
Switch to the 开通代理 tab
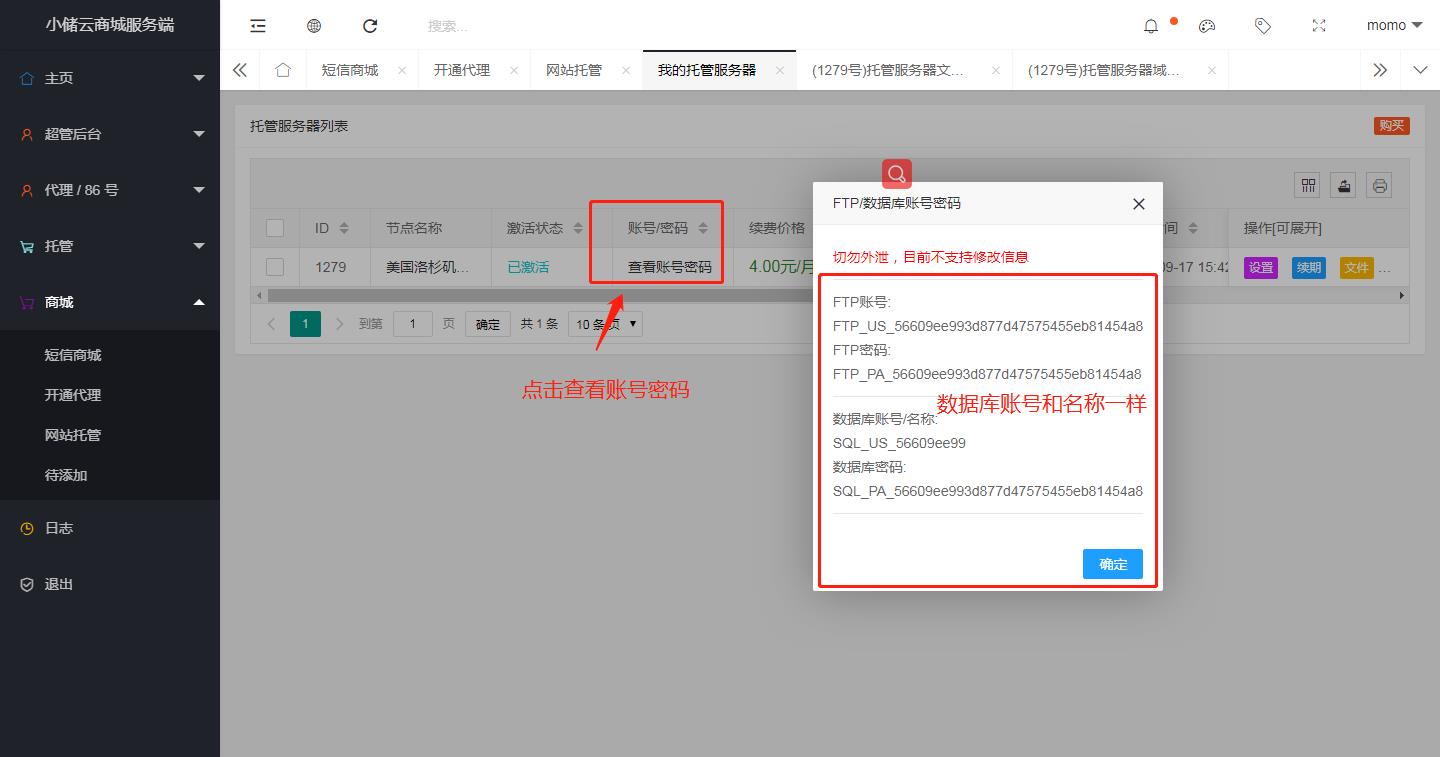pos(462,70)
